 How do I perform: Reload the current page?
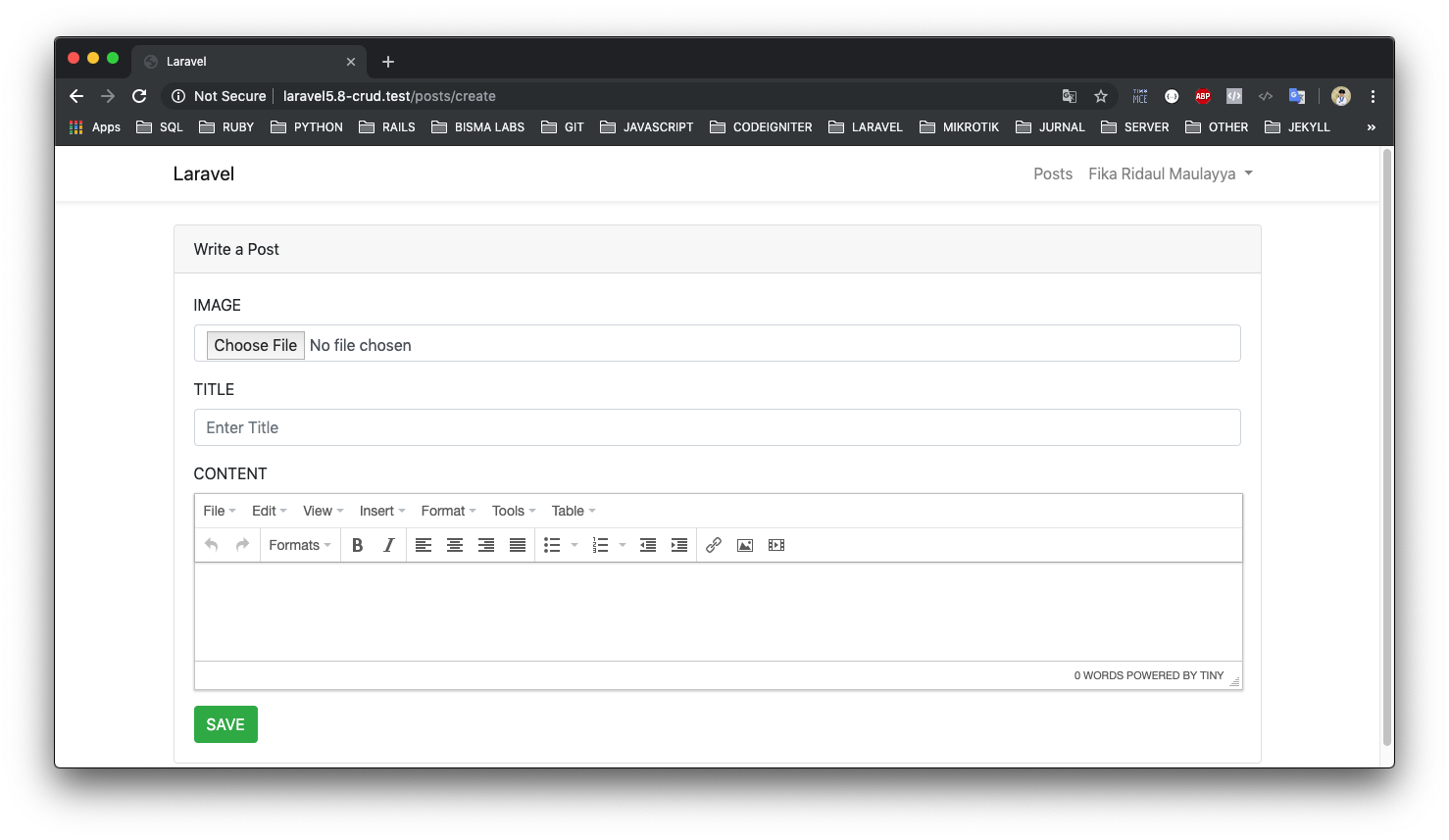pyautogui.click(x=139, y=96)
